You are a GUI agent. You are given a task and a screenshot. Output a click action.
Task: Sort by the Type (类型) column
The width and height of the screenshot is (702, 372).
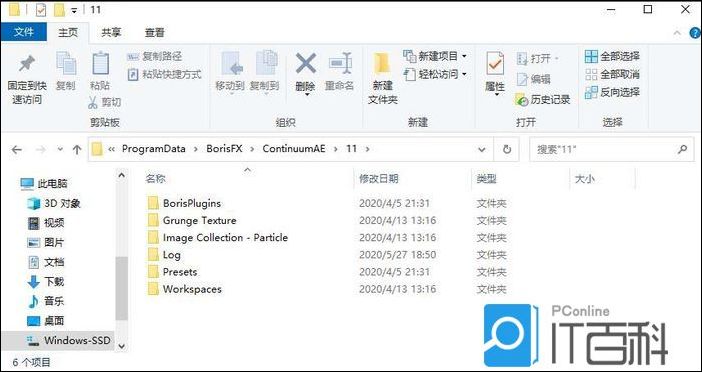pyautogui.click(x=486, y=179)
